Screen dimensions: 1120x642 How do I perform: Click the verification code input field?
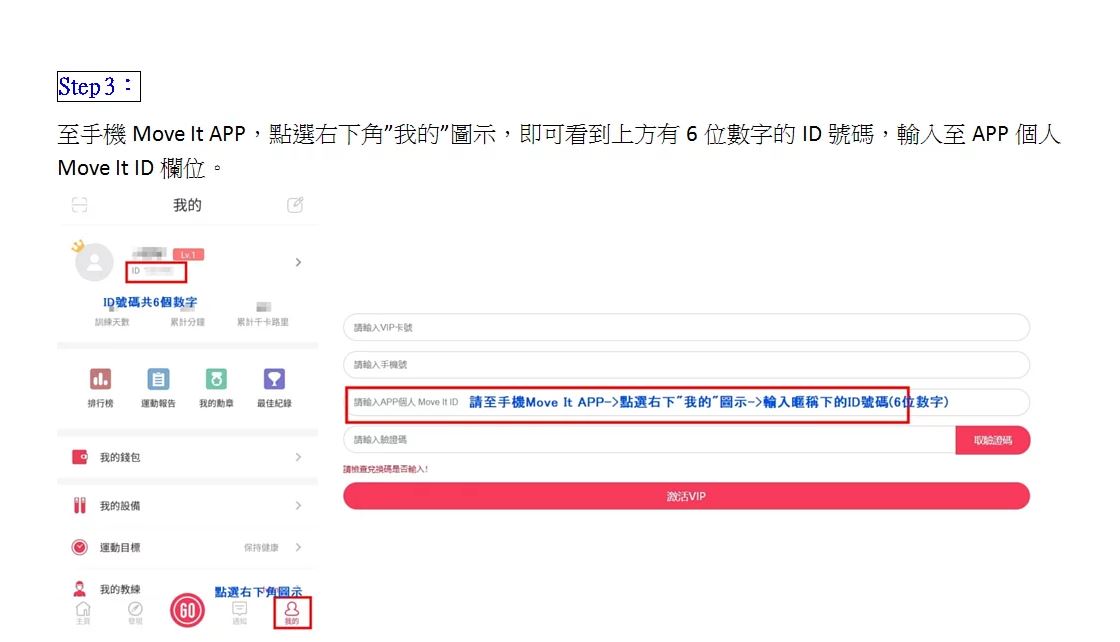pos(649,440)
